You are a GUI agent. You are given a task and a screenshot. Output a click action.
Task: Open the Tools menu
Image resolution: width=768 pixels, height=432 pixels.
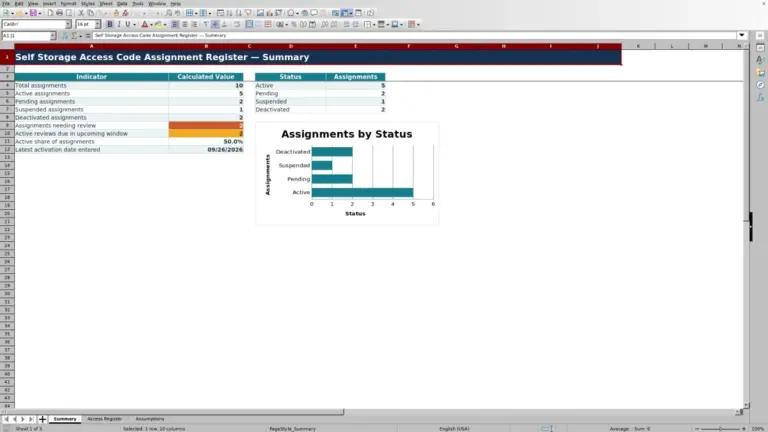[x=138, y=3]
